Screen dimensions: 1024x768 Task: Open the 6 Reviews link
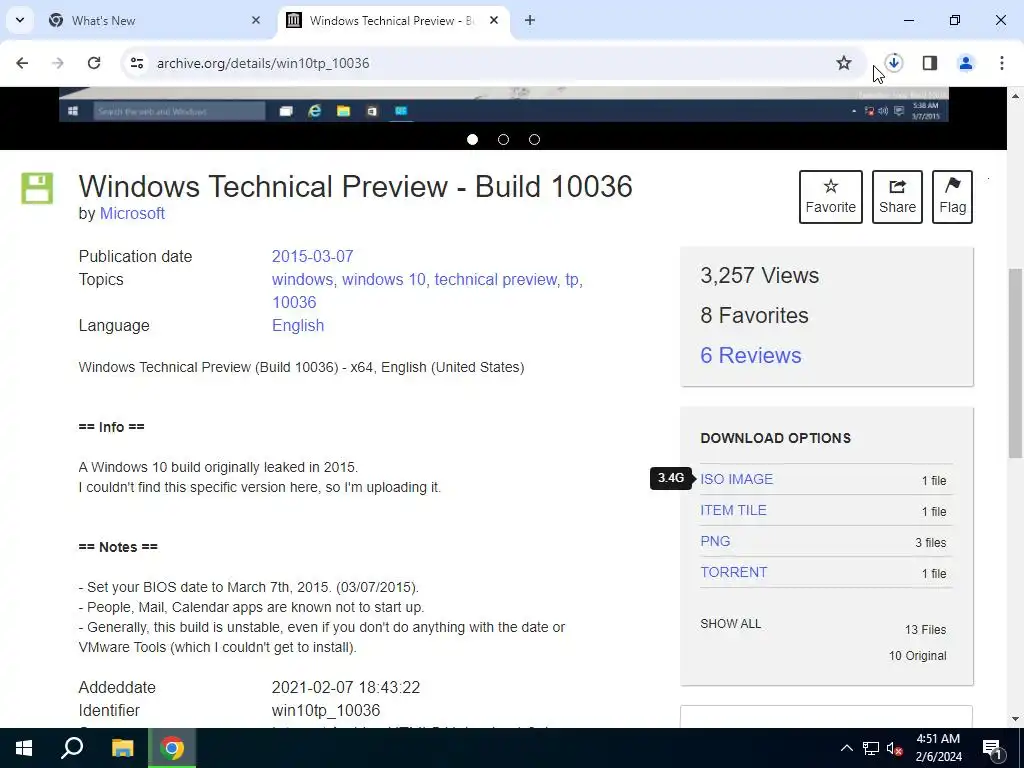[x=750, y=355]
